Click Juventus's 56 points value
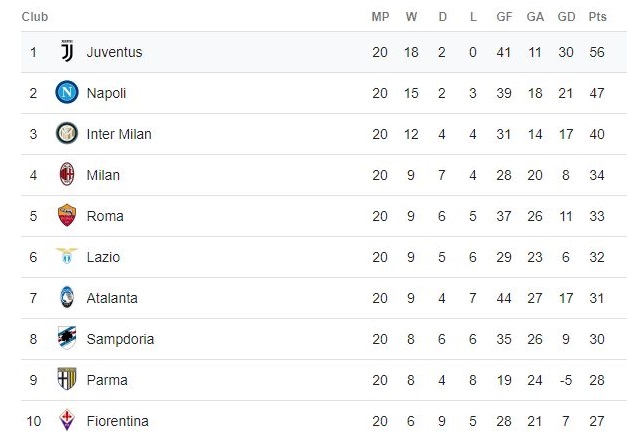Screen dimensions: 627x439 click(x=597, y=52)
